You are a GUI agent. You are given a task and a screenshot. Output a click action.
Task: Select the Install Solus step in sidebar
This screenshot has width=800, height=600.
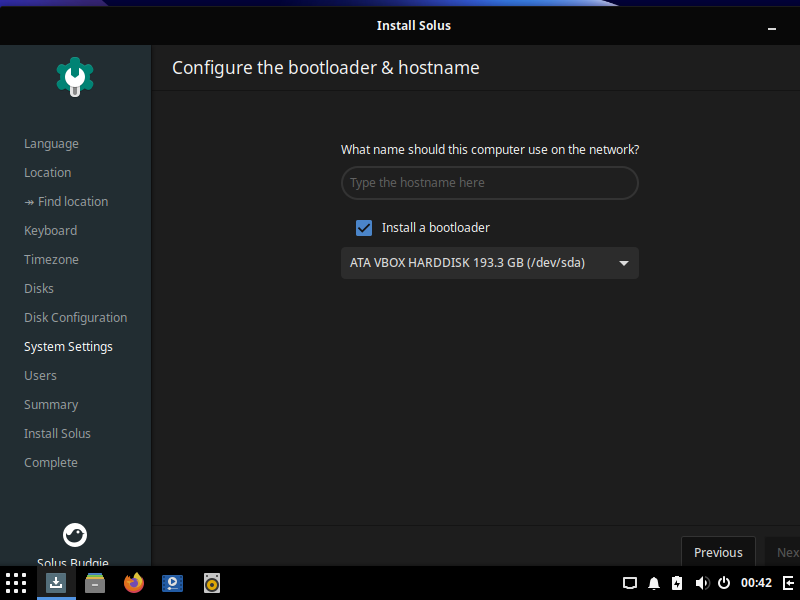coord(57,434)
